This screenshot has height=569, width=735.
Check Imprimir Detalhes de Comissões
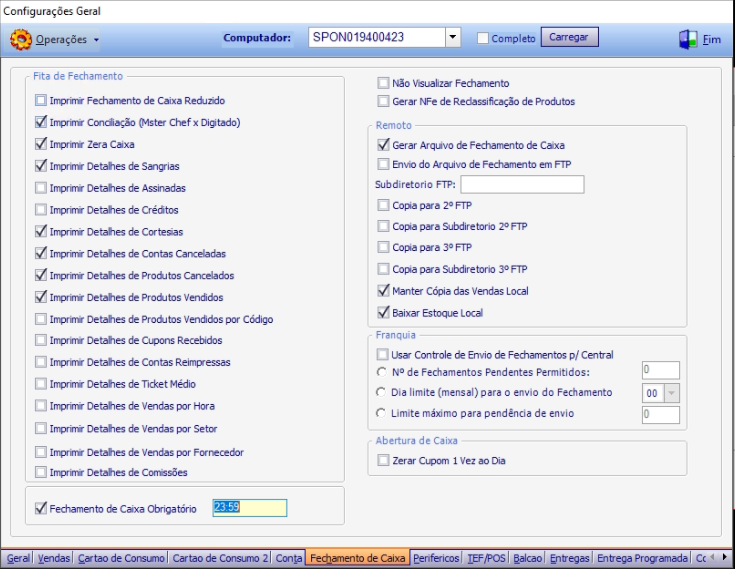tap(41, 472)
